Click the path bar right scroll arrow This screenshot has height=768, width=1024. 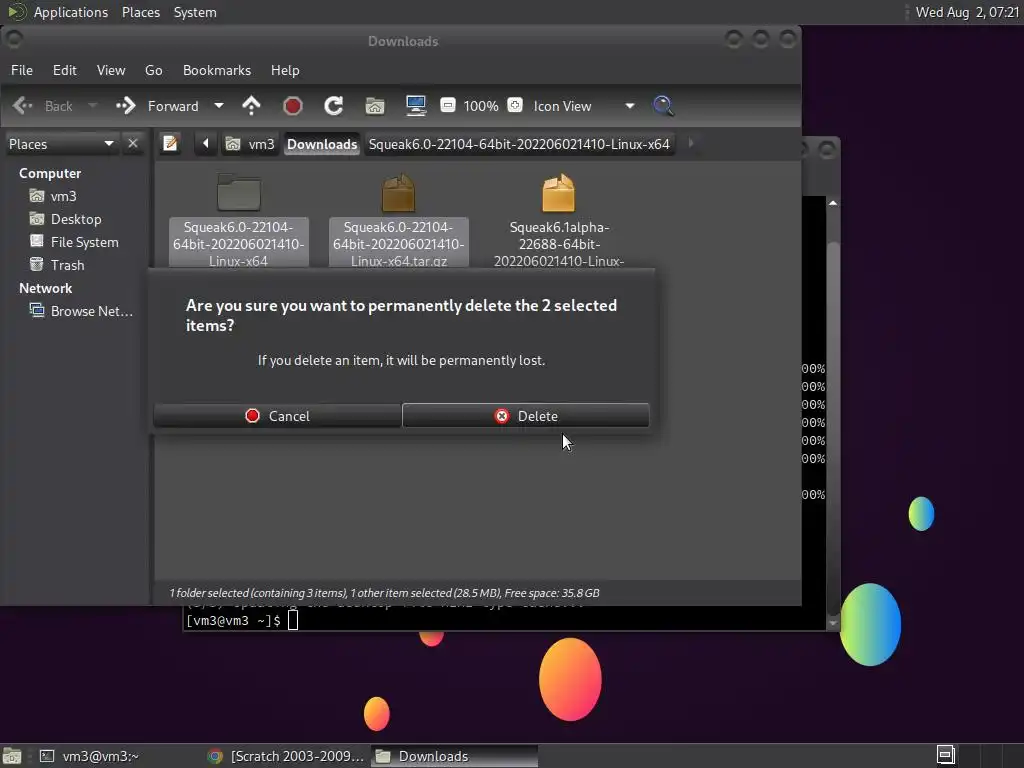691,143
